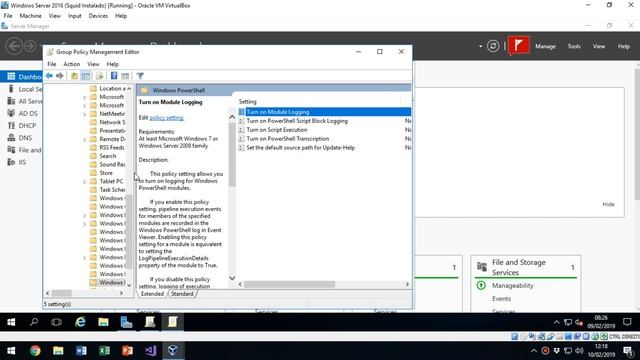640x360 pixels.
Task: Toggle the Show/Hide Action Pane toolbar icon
Action: [125, 76]
